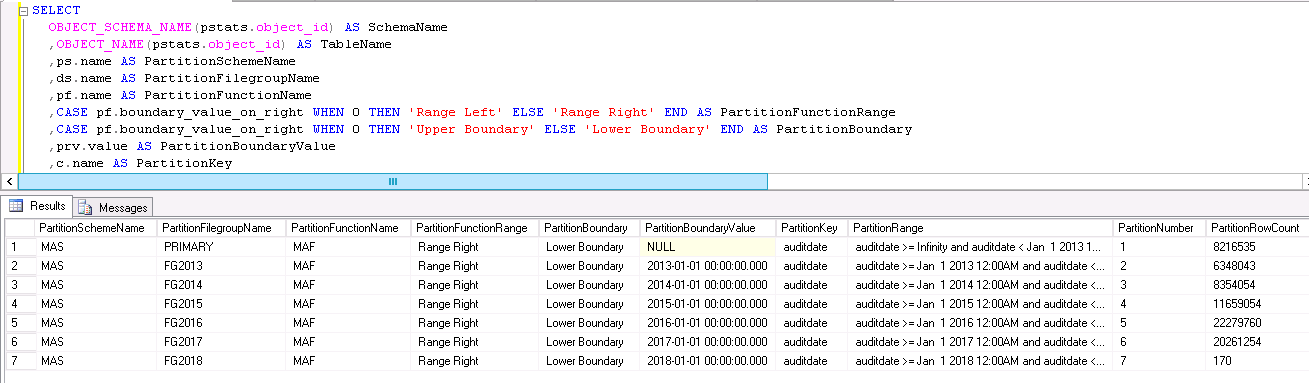Click the FG2014 filegroup cell
The width and height of the screenshot is (1309, 383).
point(223,284)
